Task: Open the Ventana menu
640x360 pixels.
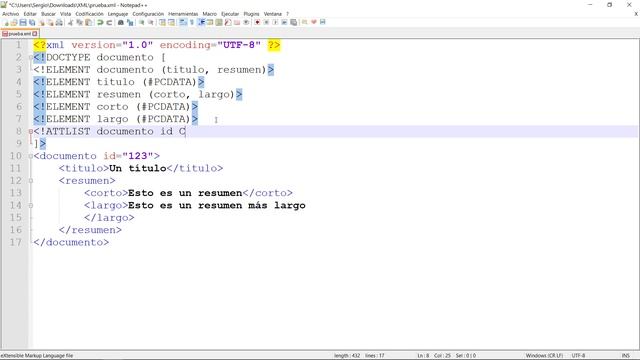Action: [x=273, y=14]
